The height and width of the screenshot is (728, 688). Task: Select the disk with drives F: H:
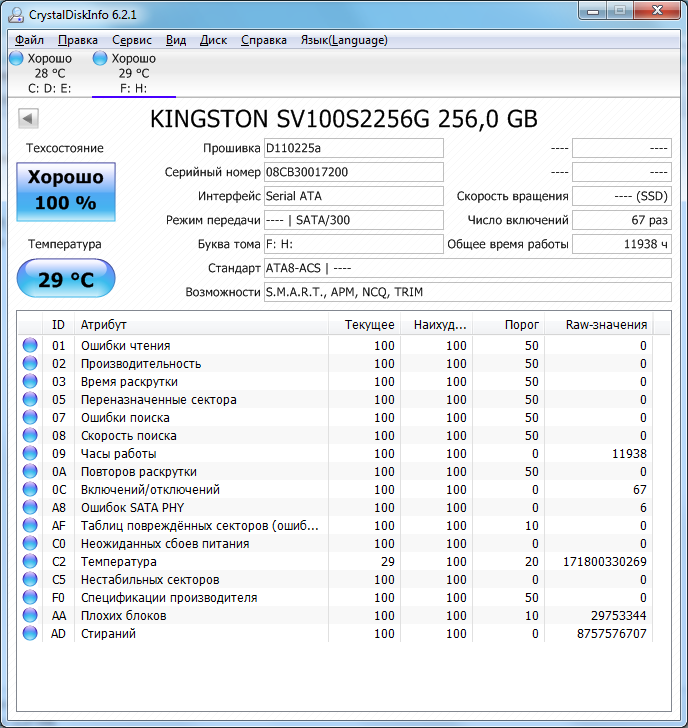click(x=133, y=73)
